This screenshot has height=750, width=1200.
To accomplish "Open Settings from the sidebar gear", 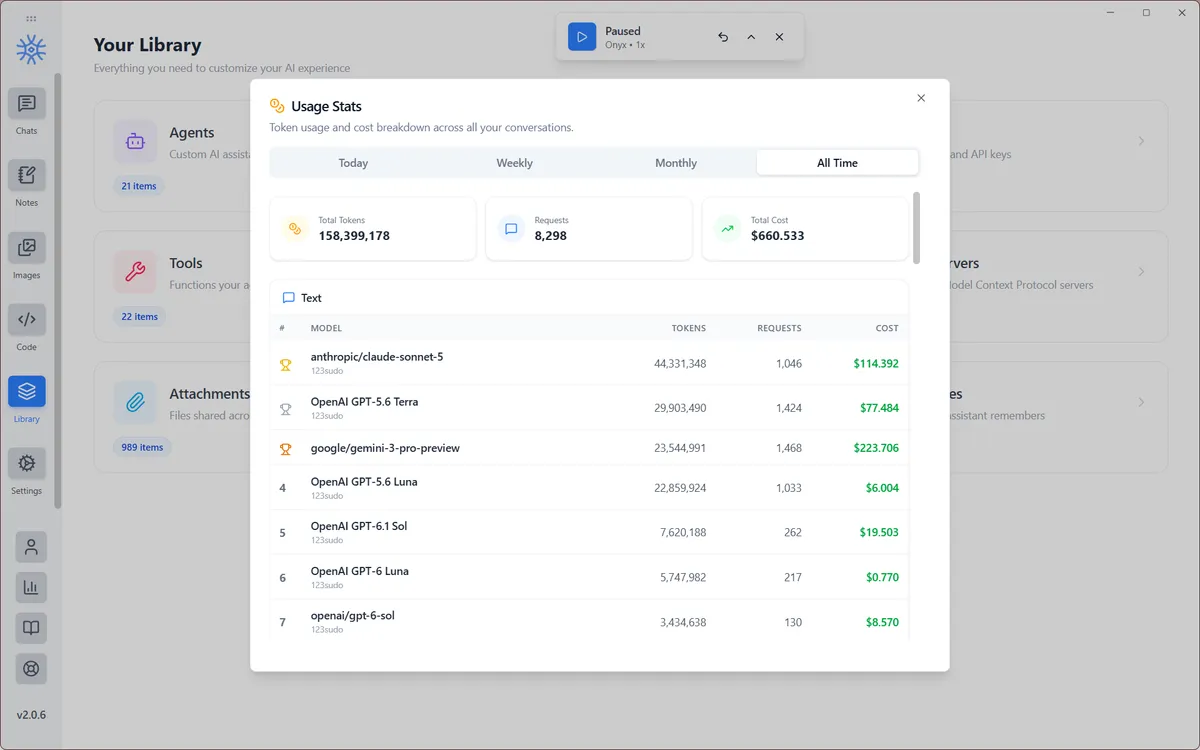I will (27, 463).
